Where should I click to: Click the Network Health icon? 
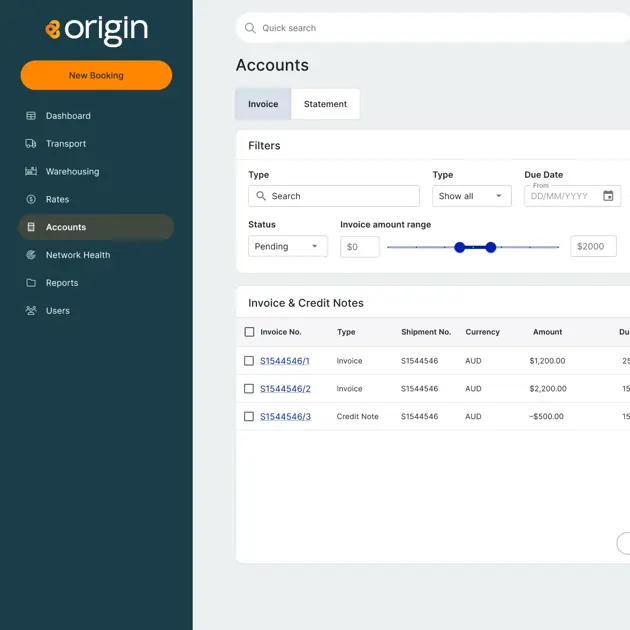click(31, 255)
